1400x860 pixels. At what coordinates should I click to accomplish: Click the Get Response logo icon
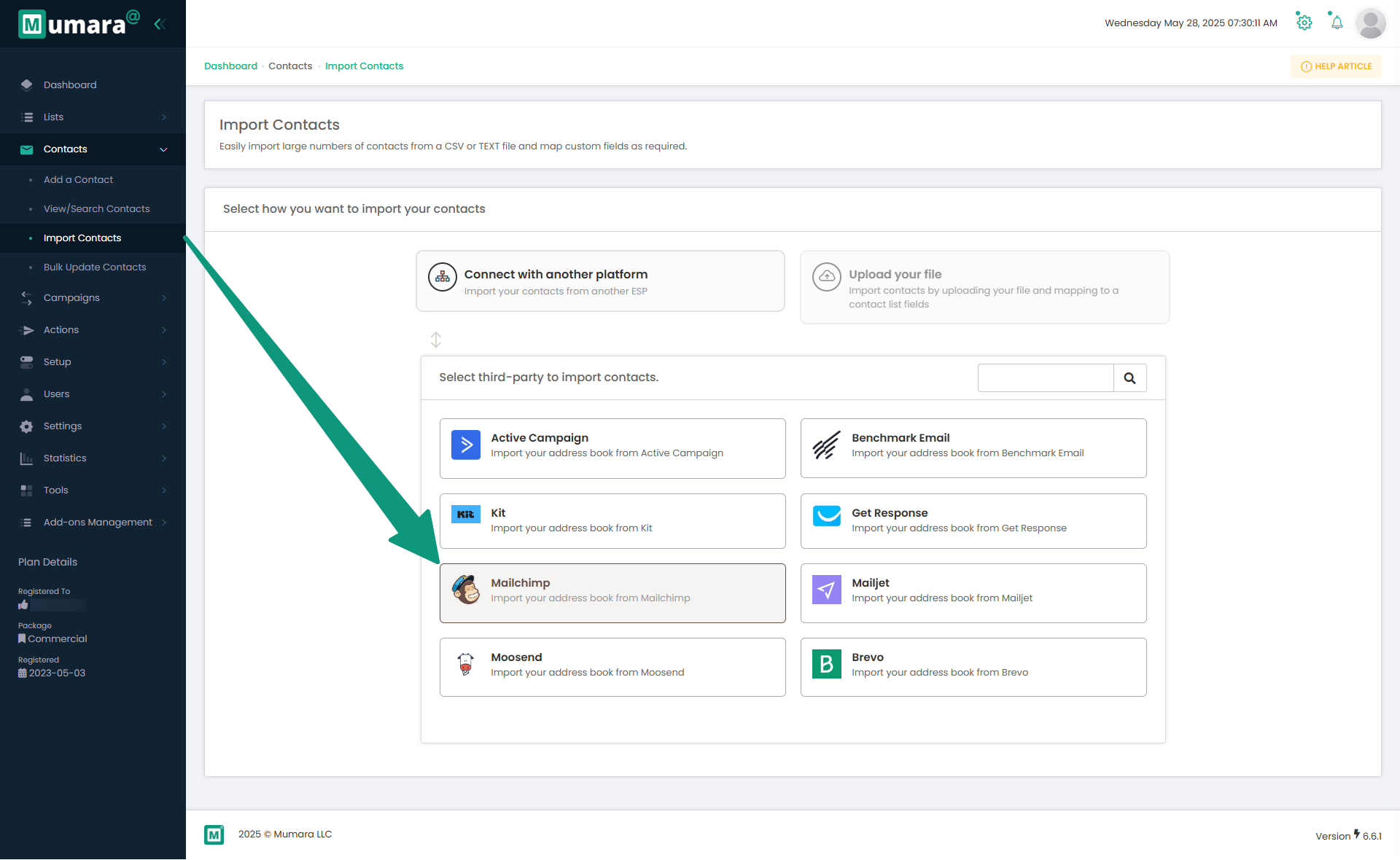(827, 515)
